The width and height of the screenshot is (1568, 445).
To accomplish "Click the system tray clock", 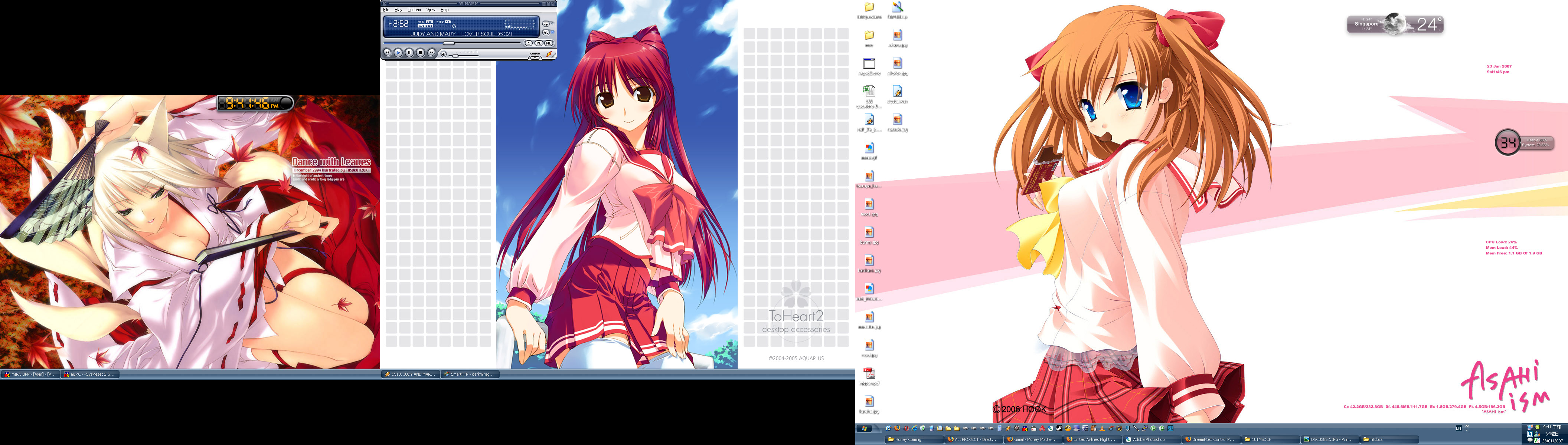I will click(1552, 435).
